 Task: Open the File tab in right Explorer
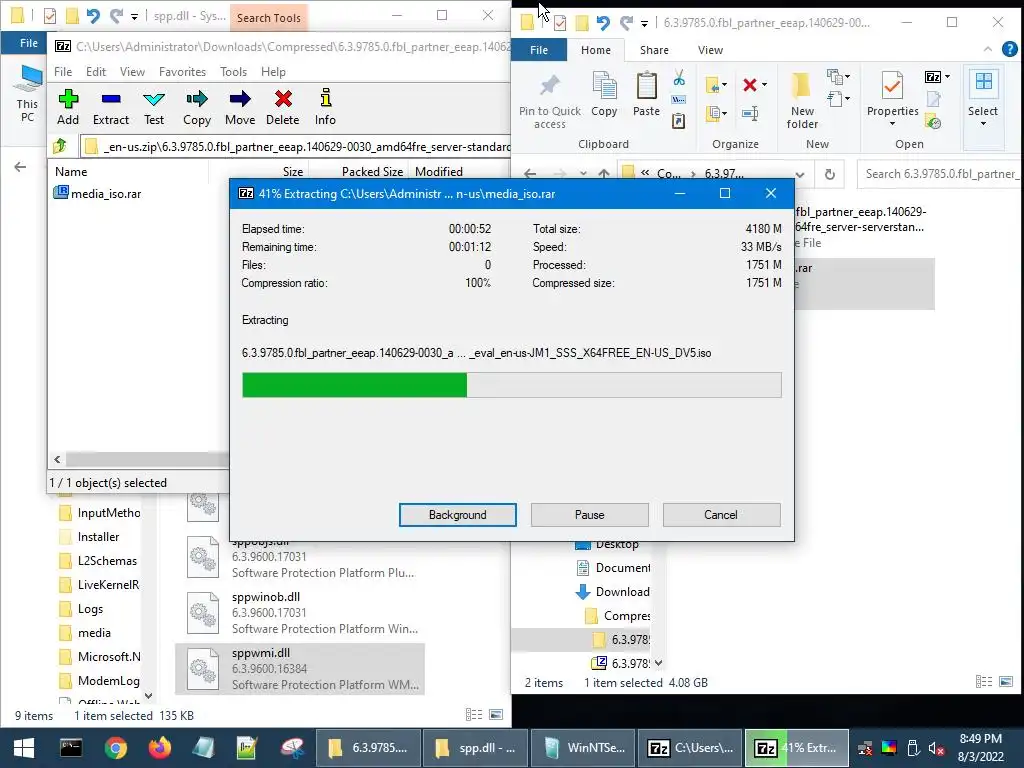pyautogui.click(x=539, y=50)
